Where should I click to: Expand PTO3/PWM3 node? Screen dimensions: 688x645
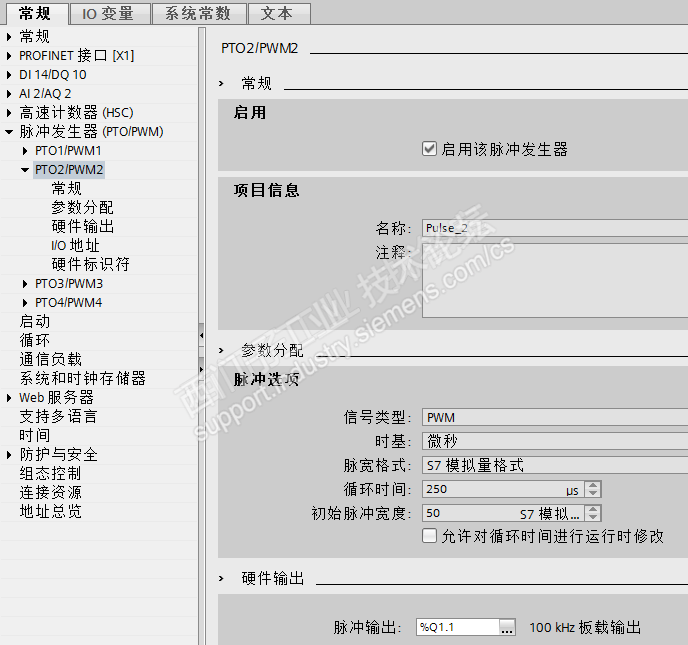pyautogui.click(x=25, y=284)
